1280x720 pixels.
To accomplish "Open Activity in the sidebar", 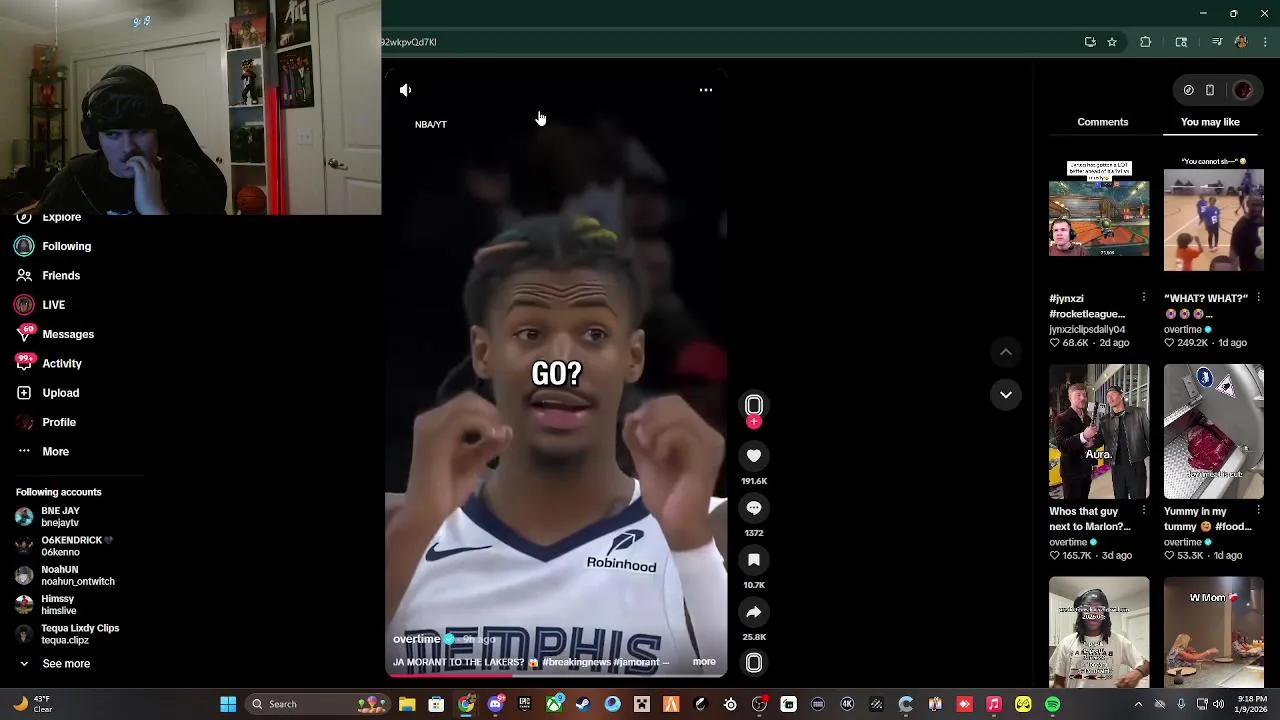I will tap(49, 363).
